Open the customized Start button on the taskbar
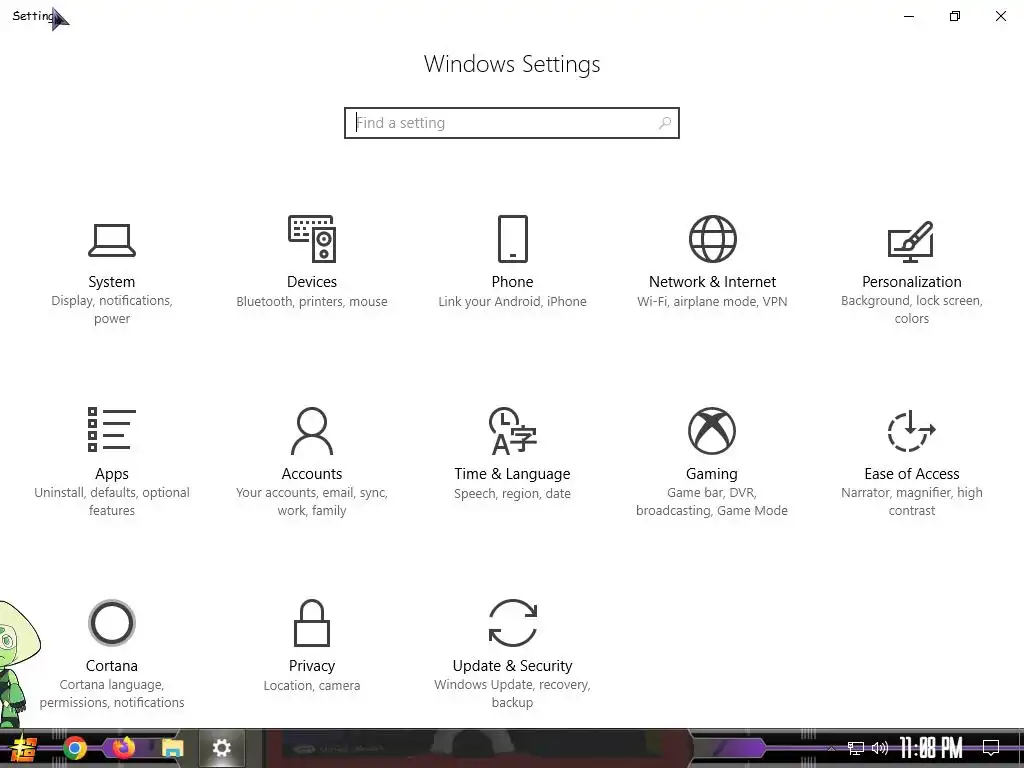The width and height of the screenshot is (1024, 768). point(24,748)
